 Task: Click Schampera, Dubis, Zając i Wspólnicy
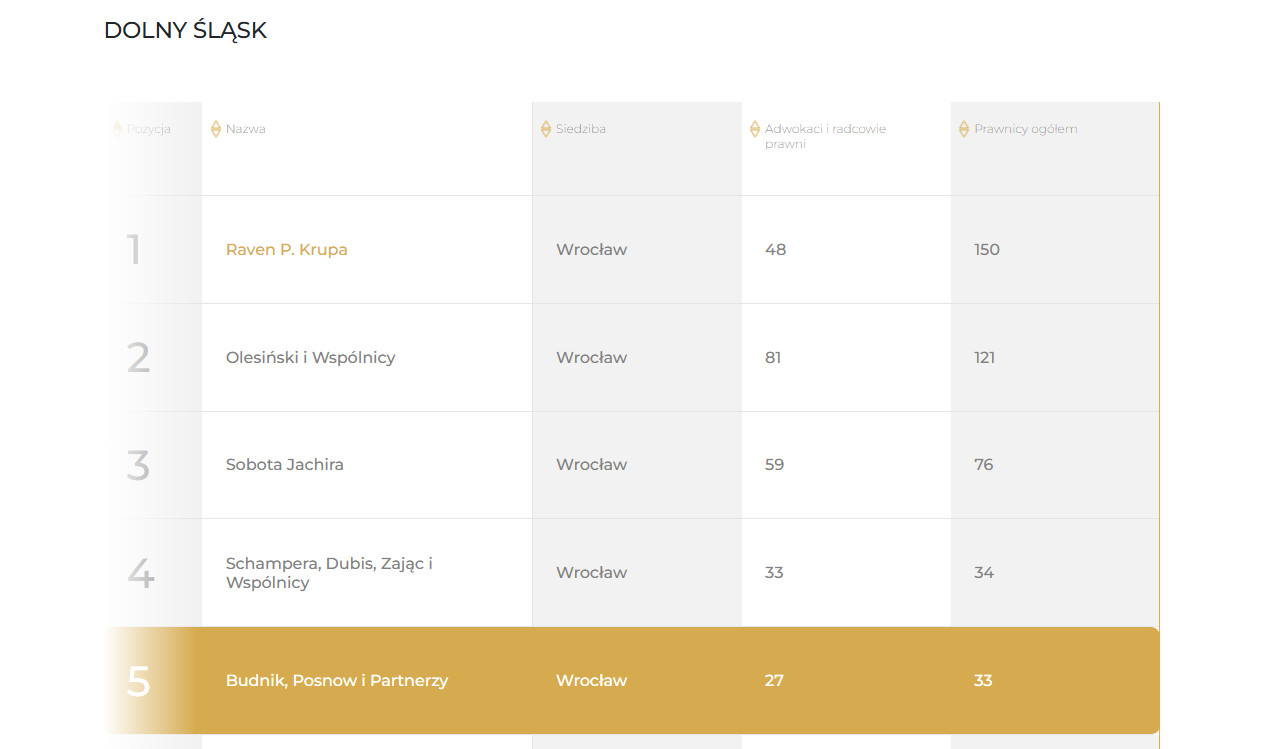click(329, 573)
